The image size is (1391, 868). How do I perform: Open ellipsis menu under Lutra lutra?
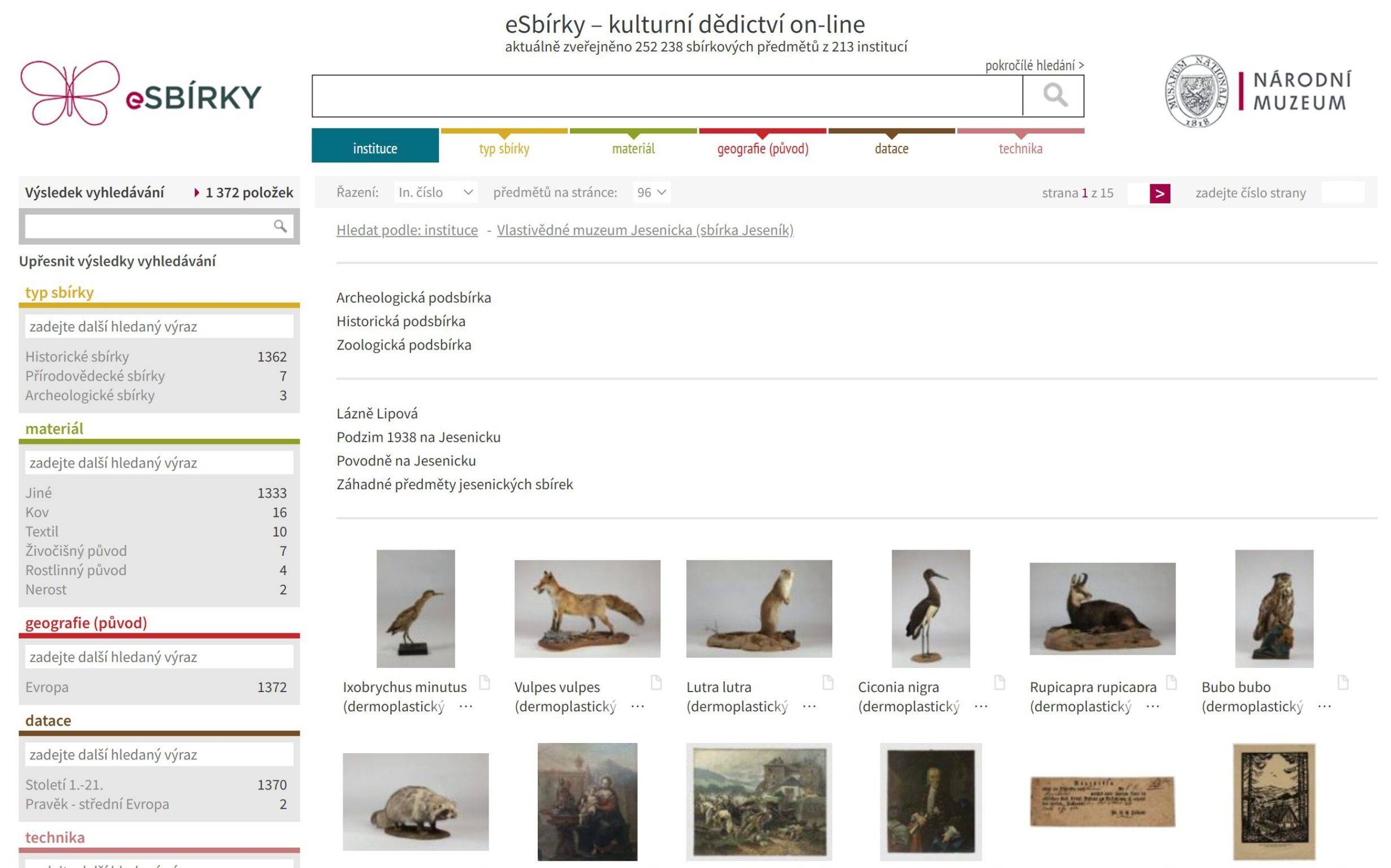coord(809,707)
